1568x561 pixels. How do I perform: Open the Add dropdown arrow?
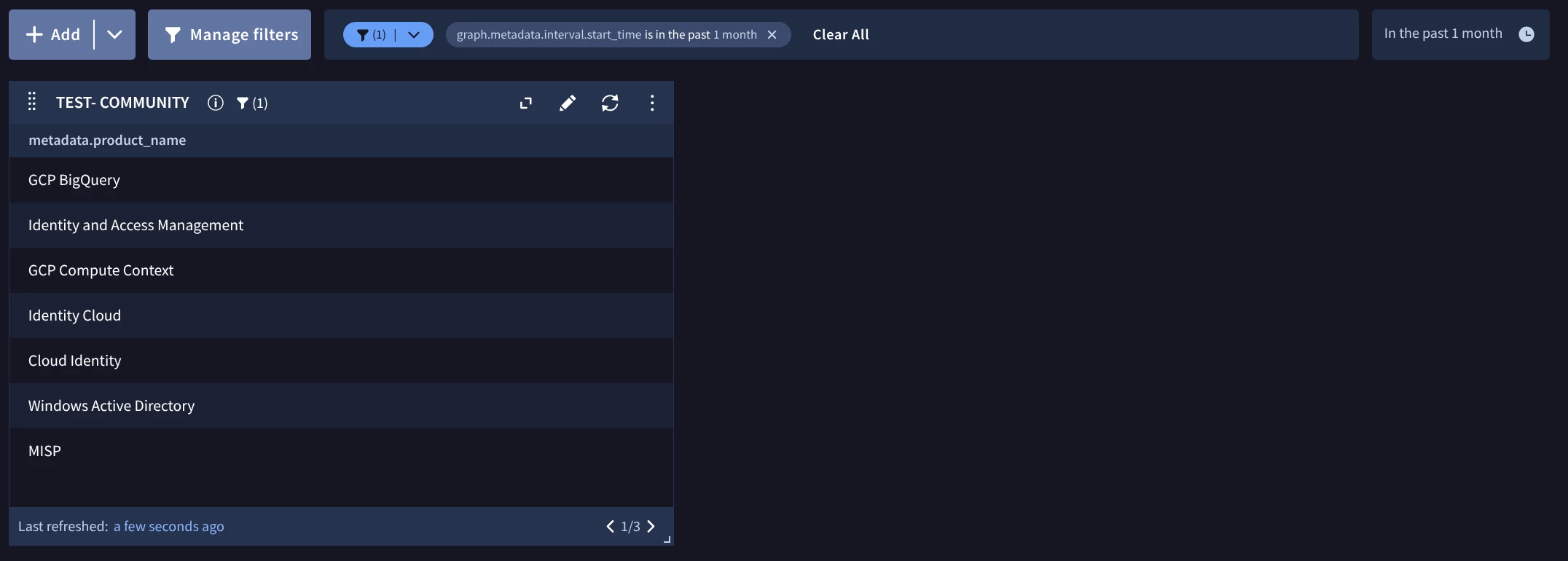click(x=115, y=34)
